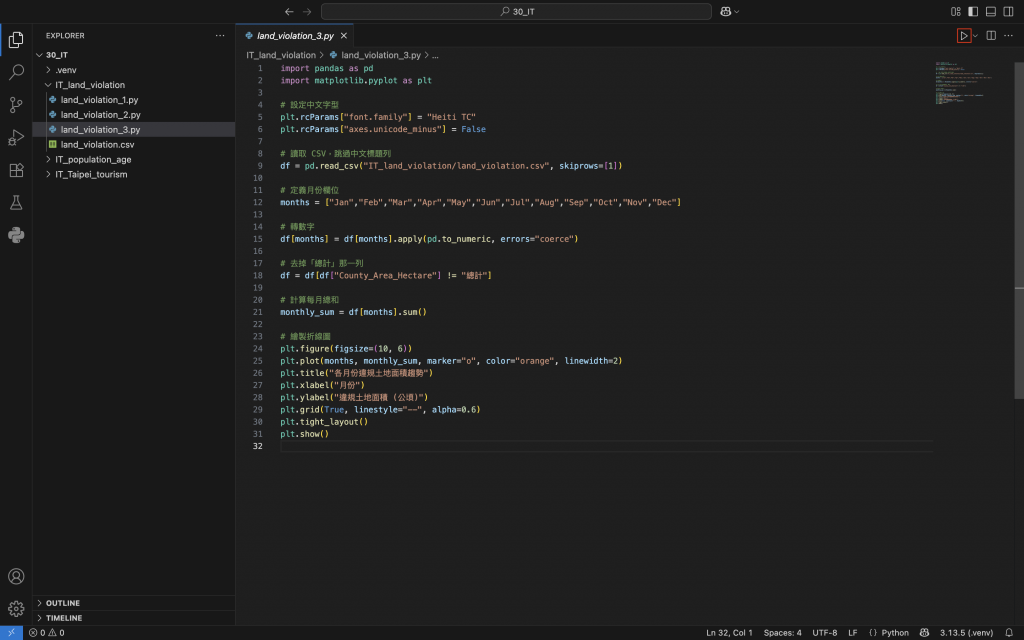Open the Testing flask icon
Viewport: 1024px width, 640px height.
tap(16, 203)
